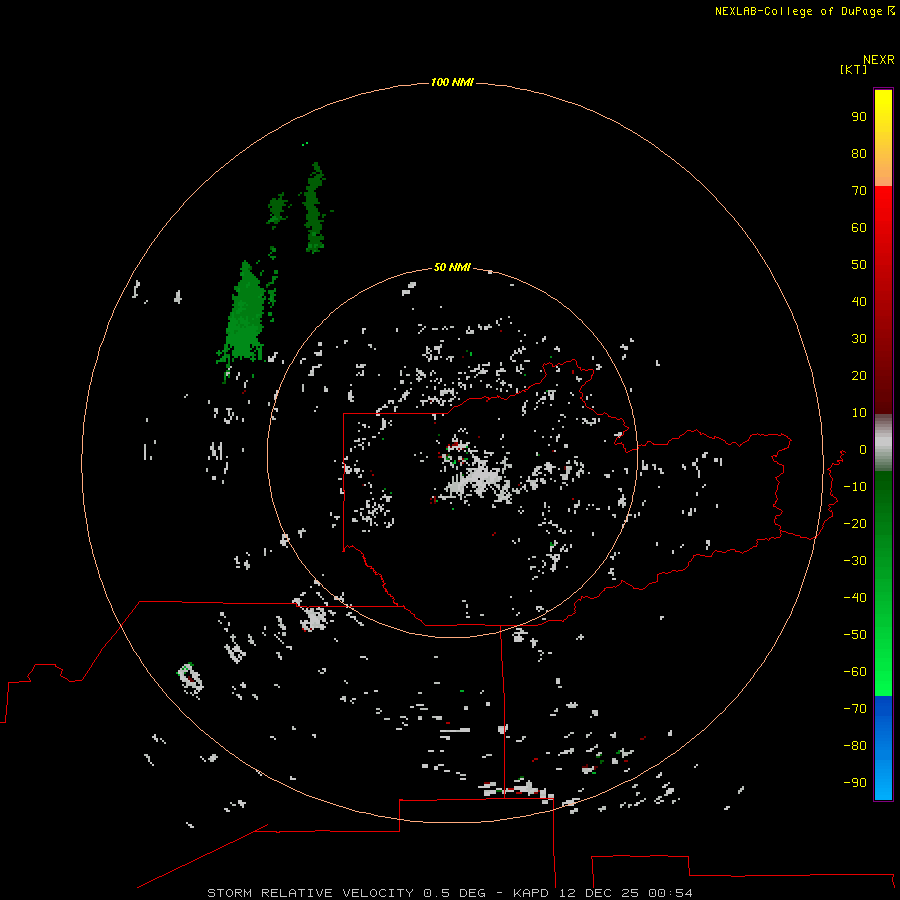
Task: Click the NEXR legend label
Action: tap(878, 60)
